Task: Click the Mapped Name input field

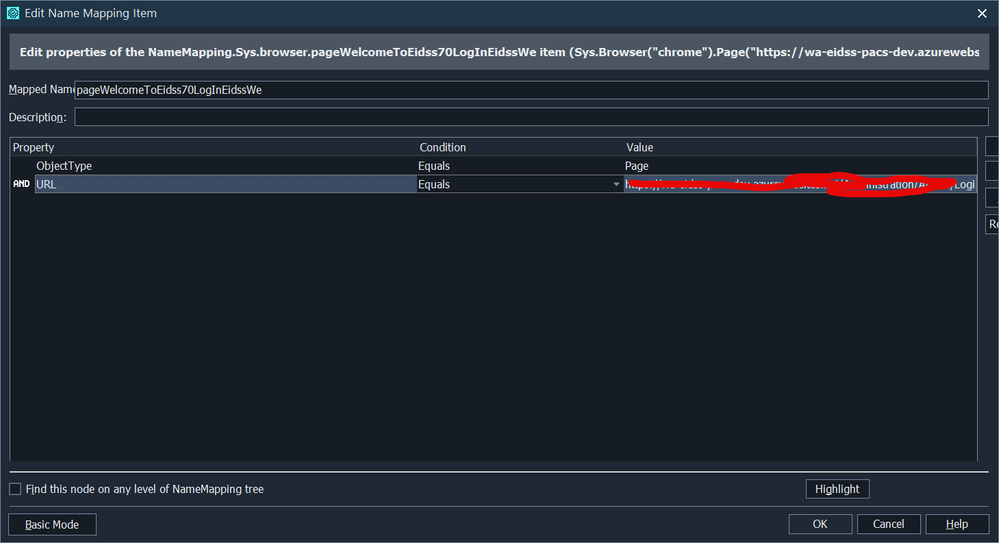Action: (530, 90)
